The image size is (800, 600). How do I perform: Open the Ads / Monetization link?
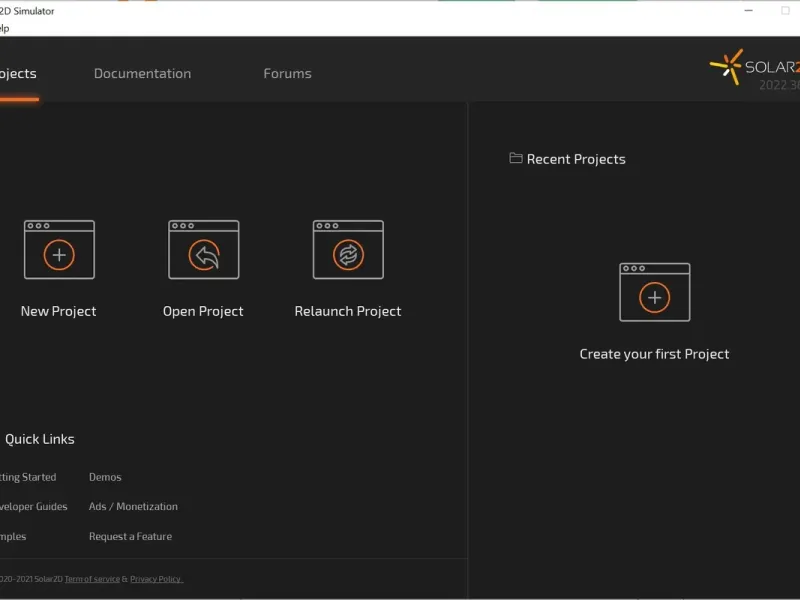pyautogui.click(x=133, y=507)
